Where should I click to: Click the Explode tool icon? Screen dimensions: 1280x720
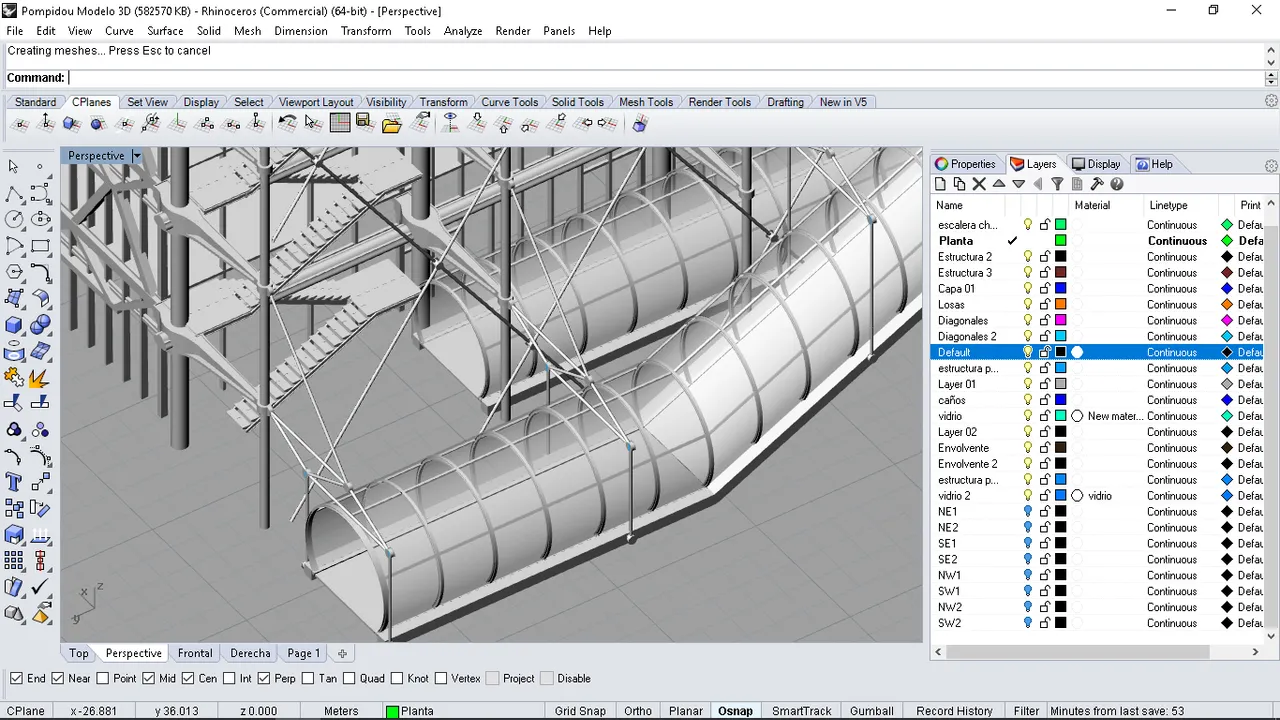point(40,377)
